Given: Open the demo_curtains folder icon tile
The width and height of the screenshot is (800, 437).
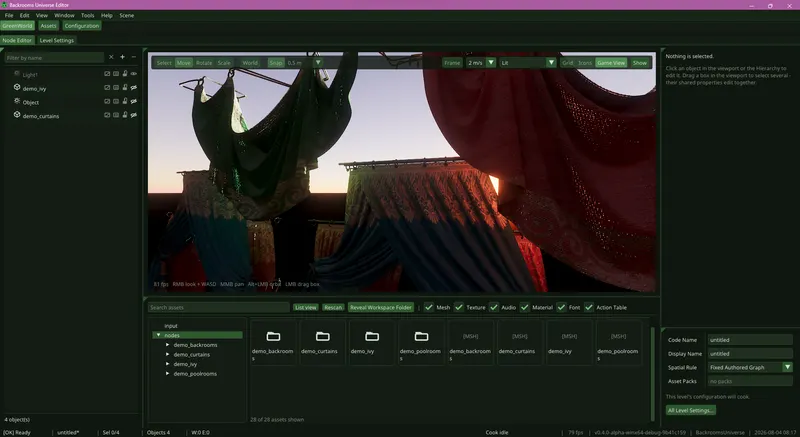Looking at the screenshot, I should coord(322,342).
